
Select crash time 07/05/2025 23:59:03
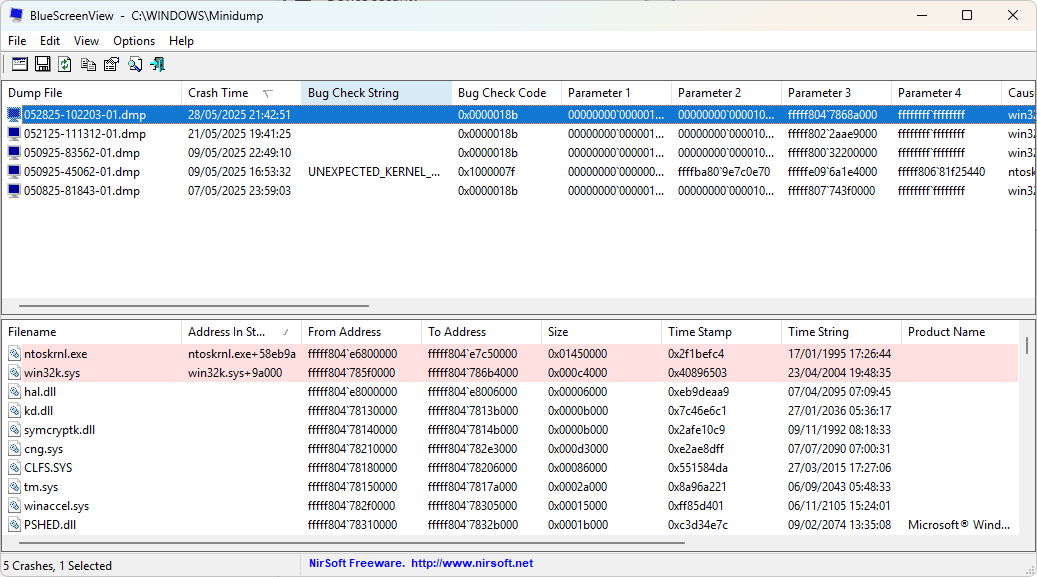pyautogui.click(x=239, y=191)
